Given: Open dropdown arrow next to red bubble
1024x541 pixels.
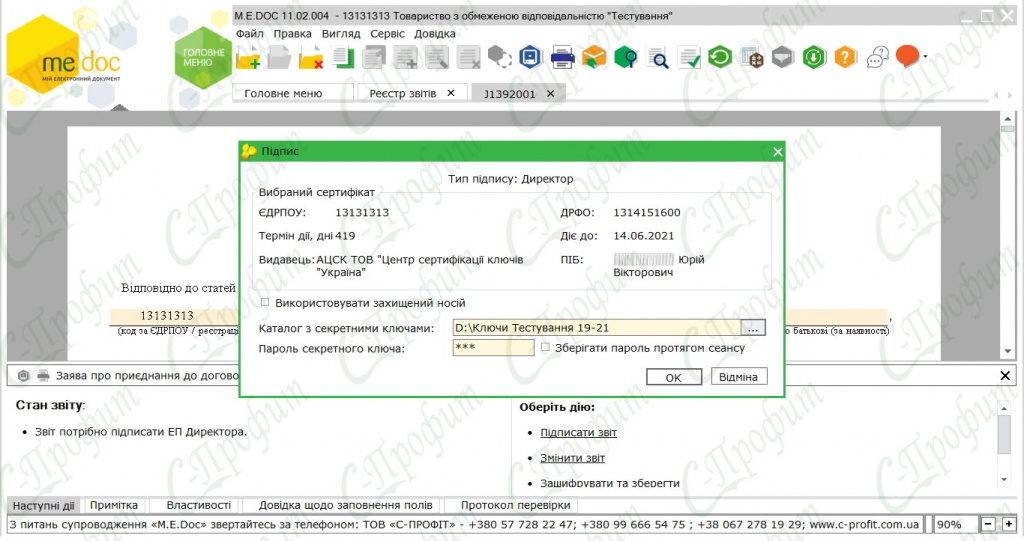Looking at the screenshot, I should [925, 57].
